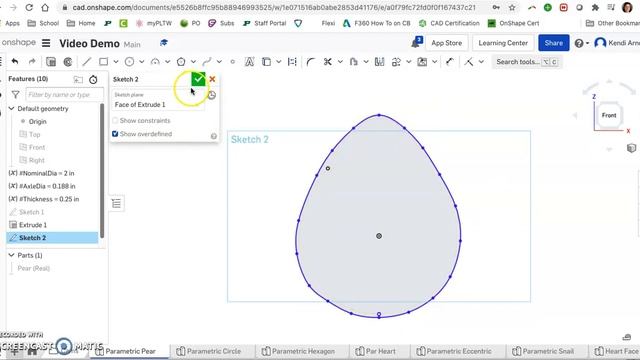Select the Polygon sketch tool
The width and height of the screenshot is (640, 360).
pos(181,62)
